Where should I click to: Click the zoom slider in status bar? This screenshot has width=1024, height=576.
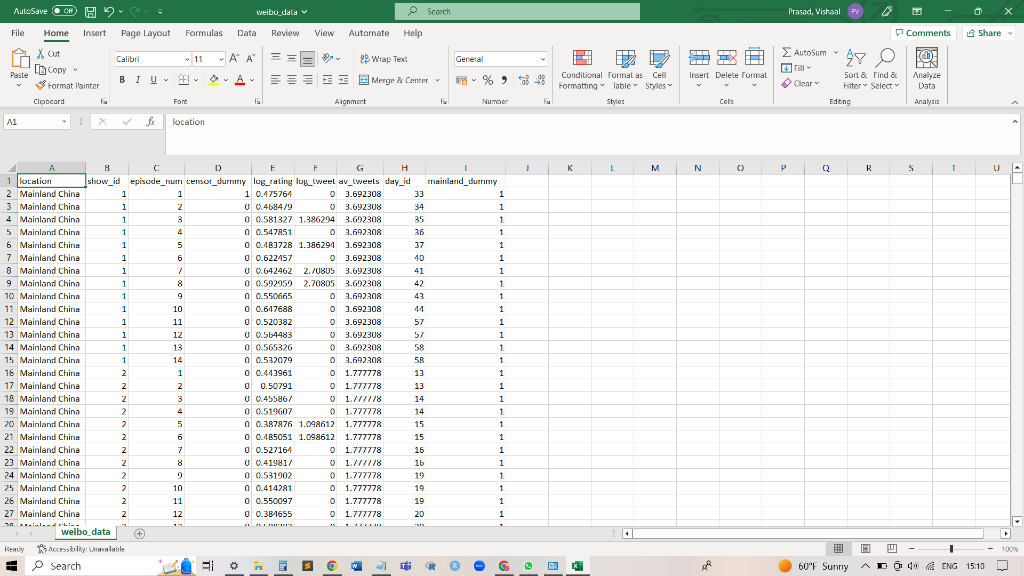click(951, 549)
